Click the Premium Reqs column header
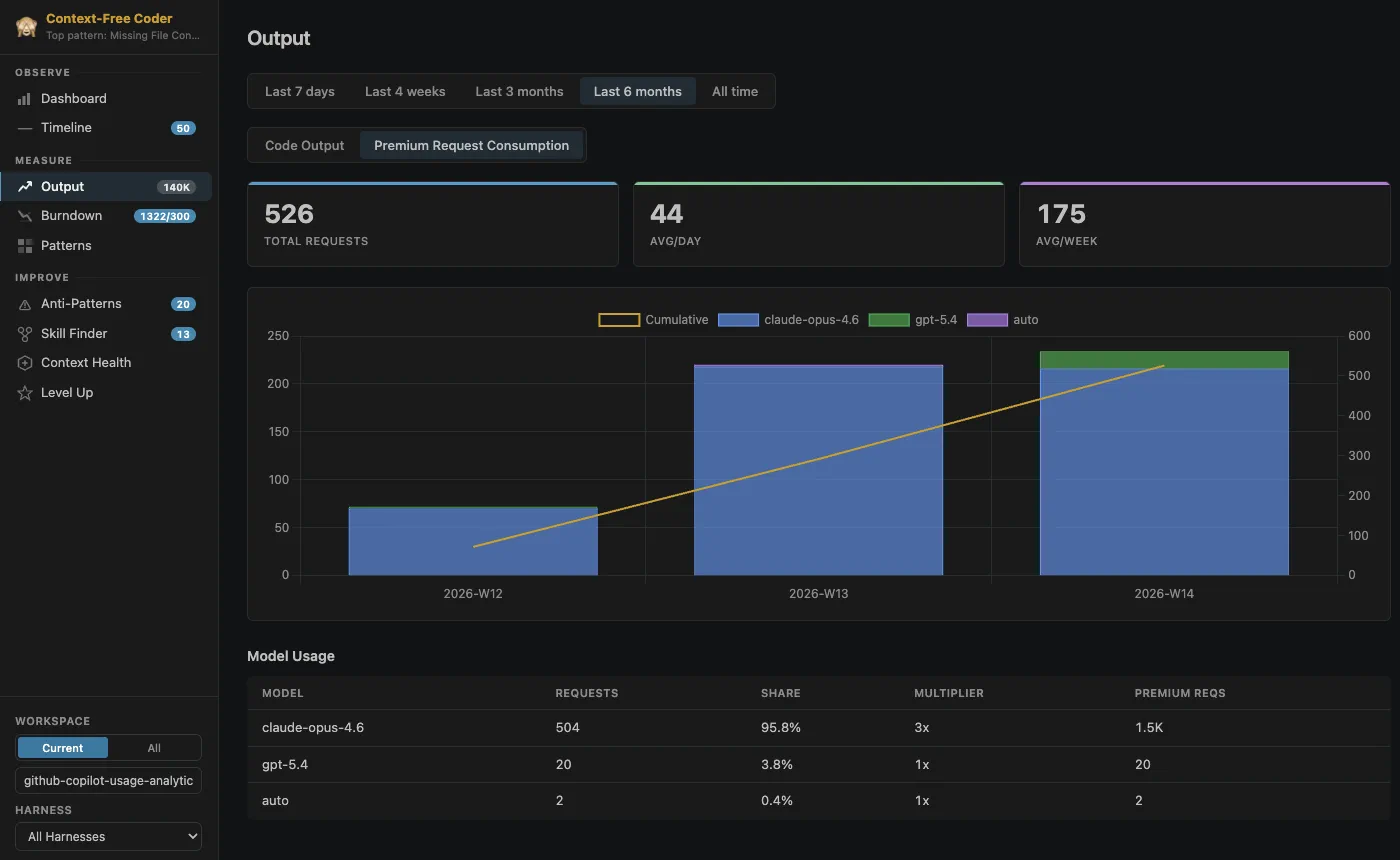Image resolution: width=1400 pixels, height=860 pixels. [x=1180, y=693]
